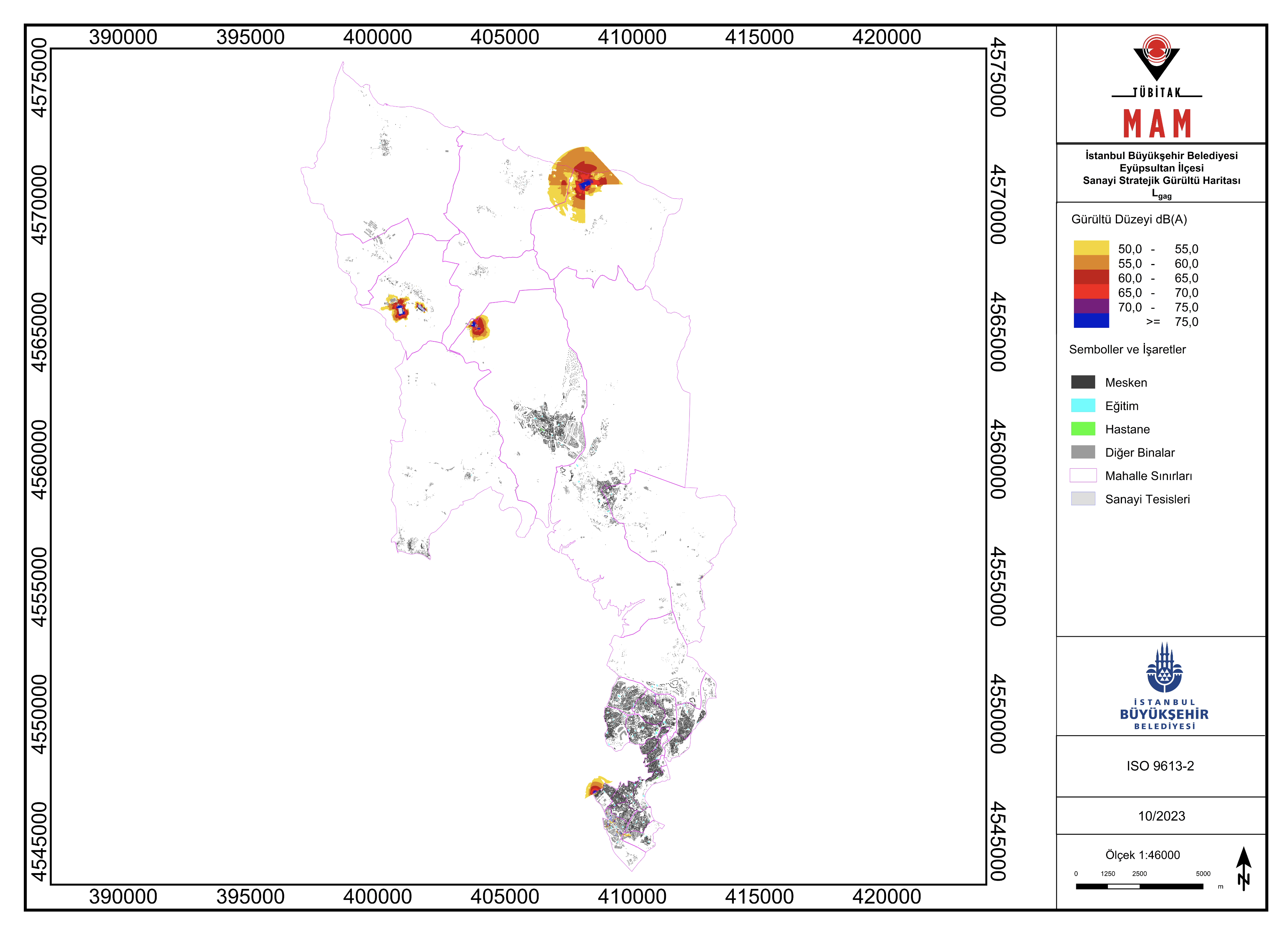Select the Mahalle Sınırları outline legend symbol

(x=1083, y=475)
